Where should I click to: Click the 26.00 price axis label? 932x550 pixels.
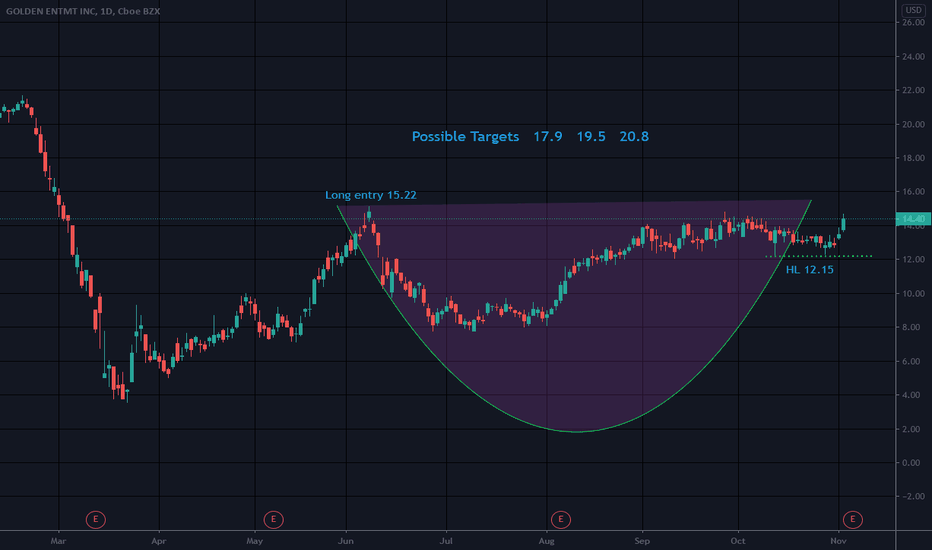pos(914,23)
